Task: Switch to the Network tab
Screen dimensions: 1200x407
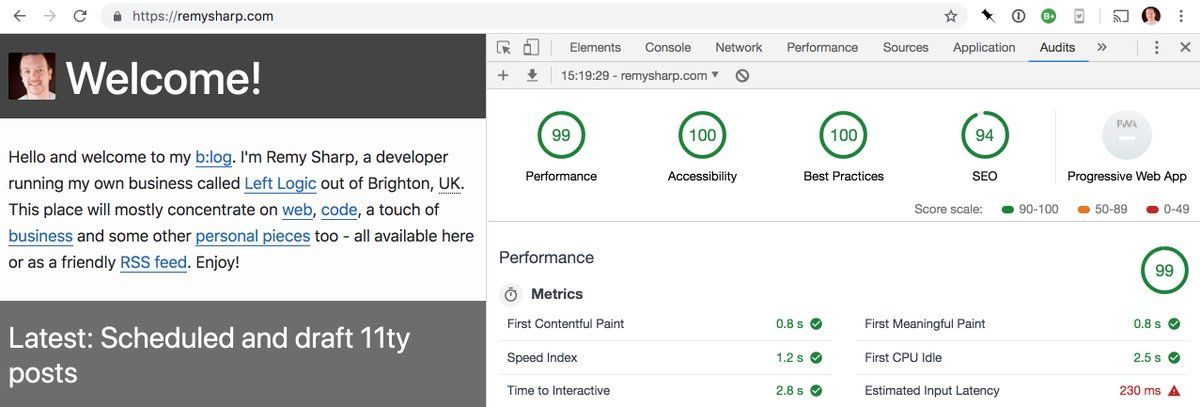Action: click(x=738, y=47)
